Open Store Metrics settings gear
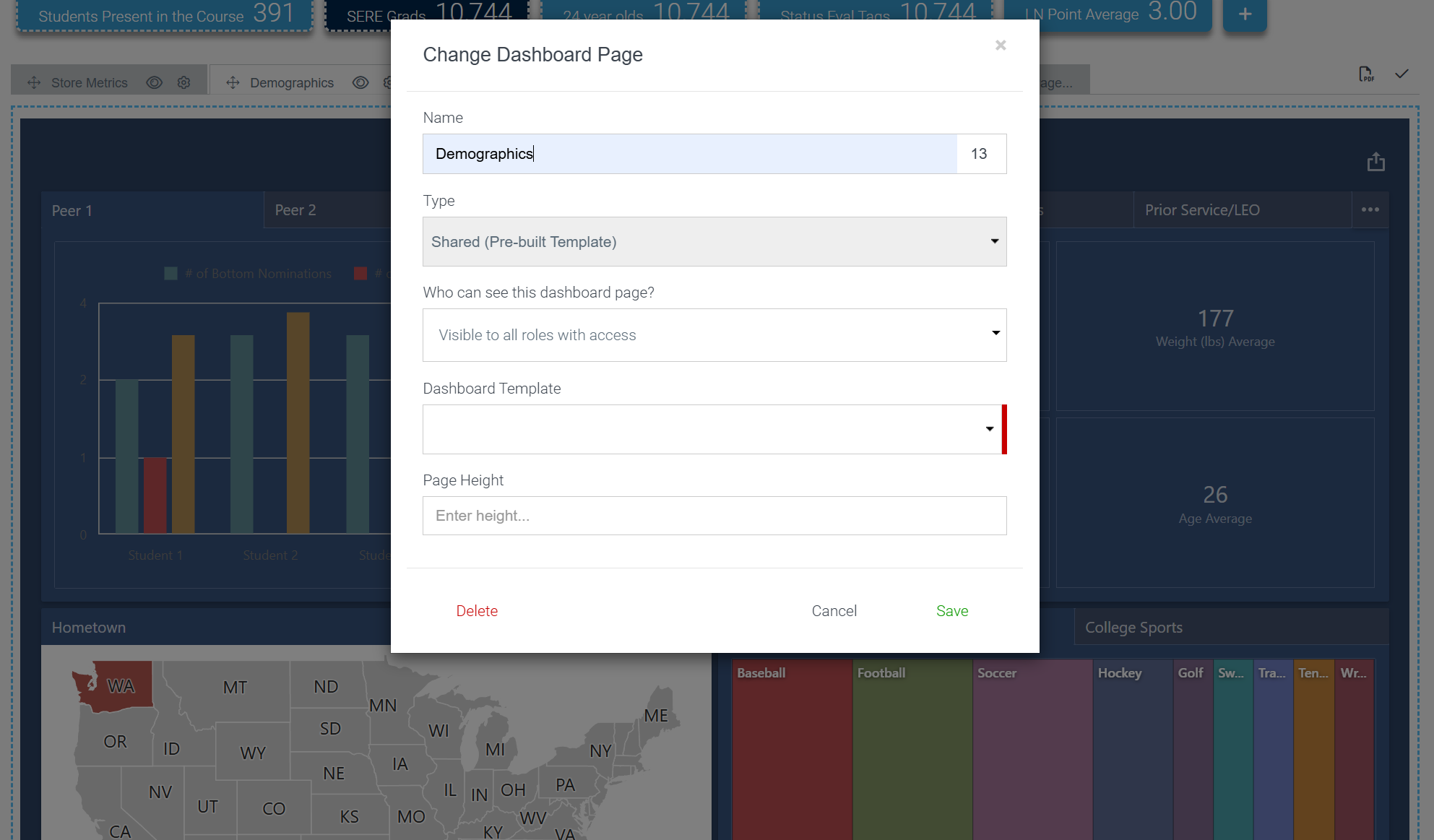The width and height of the screenshot is (1434, 840). coord(184,83)
